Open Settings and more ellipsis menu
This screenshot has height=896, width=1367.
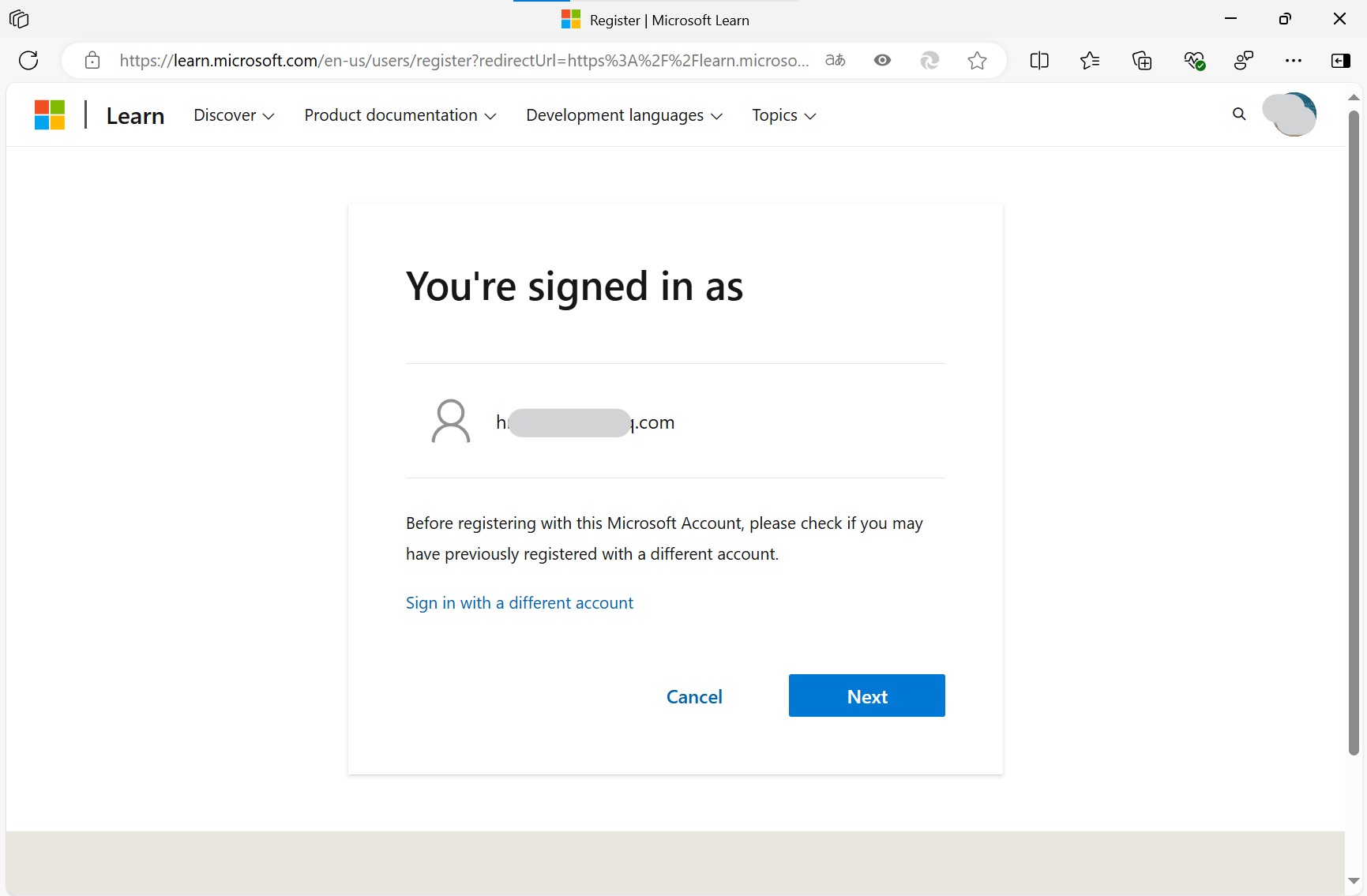coord(1294,60)
